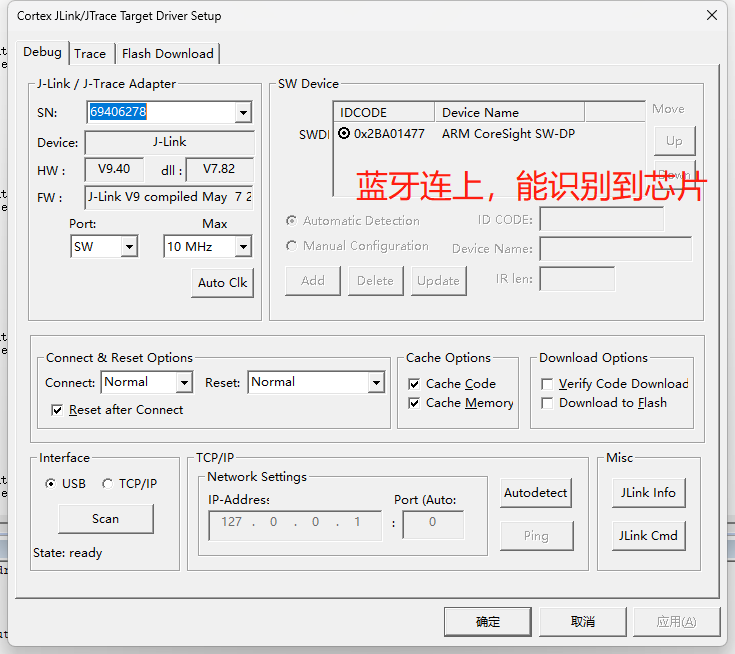Disable the Cache Code checkbox
The image size is (735, 654).
pyautogui.click(x=415, y=384)
